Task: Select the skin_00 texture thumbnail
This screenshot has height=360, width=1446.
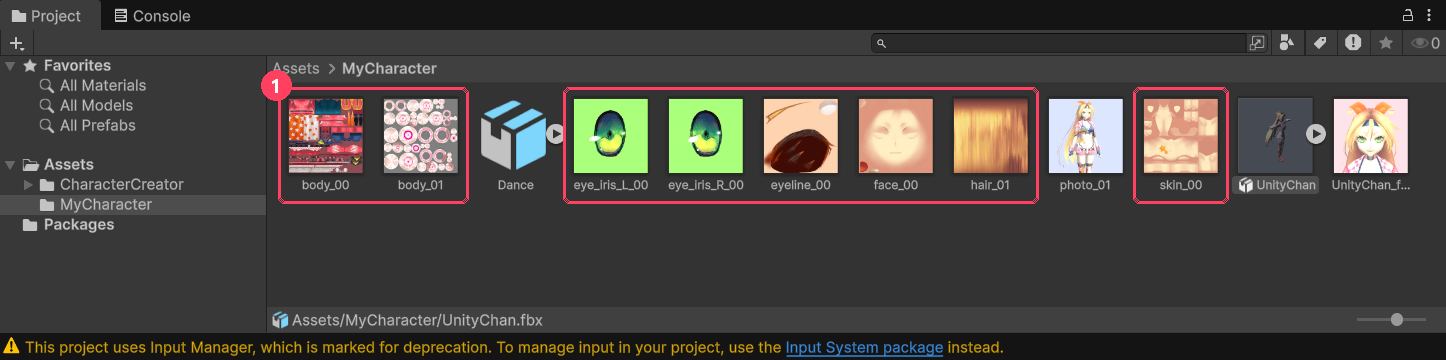Action: point(1180,136)
